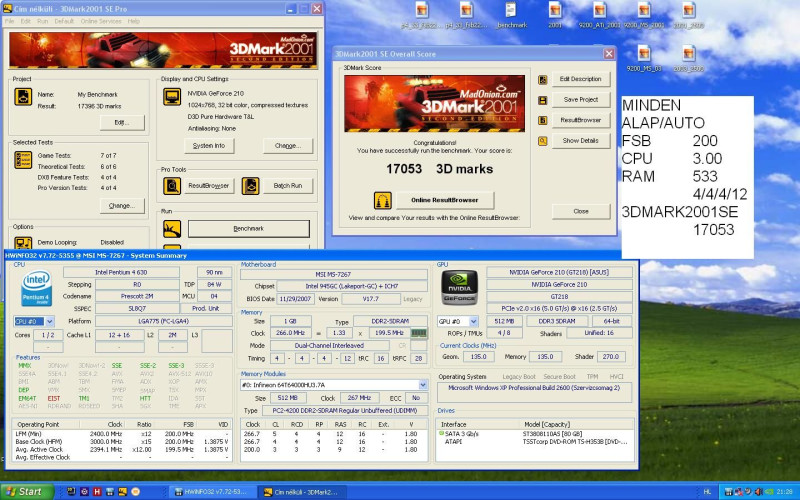Click the Intel 945GC chipset field
This screenshot has width=800, height=500.
tap(352, 286)
